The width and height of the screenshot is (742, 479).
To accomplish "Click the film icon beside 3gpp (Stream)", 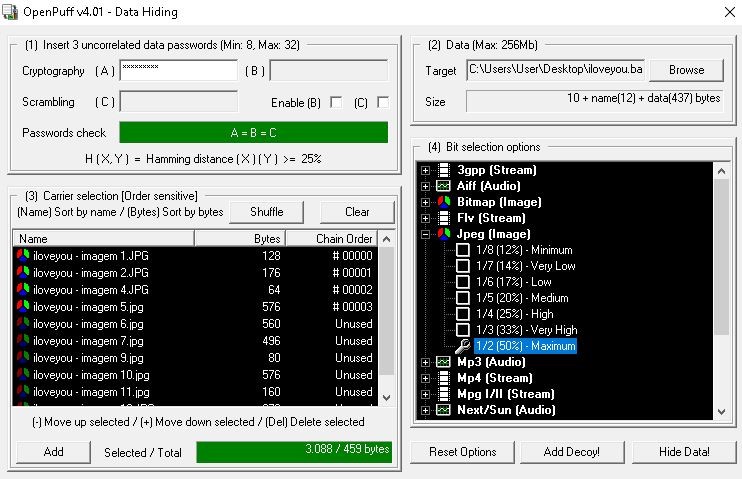I will [443, 170].
